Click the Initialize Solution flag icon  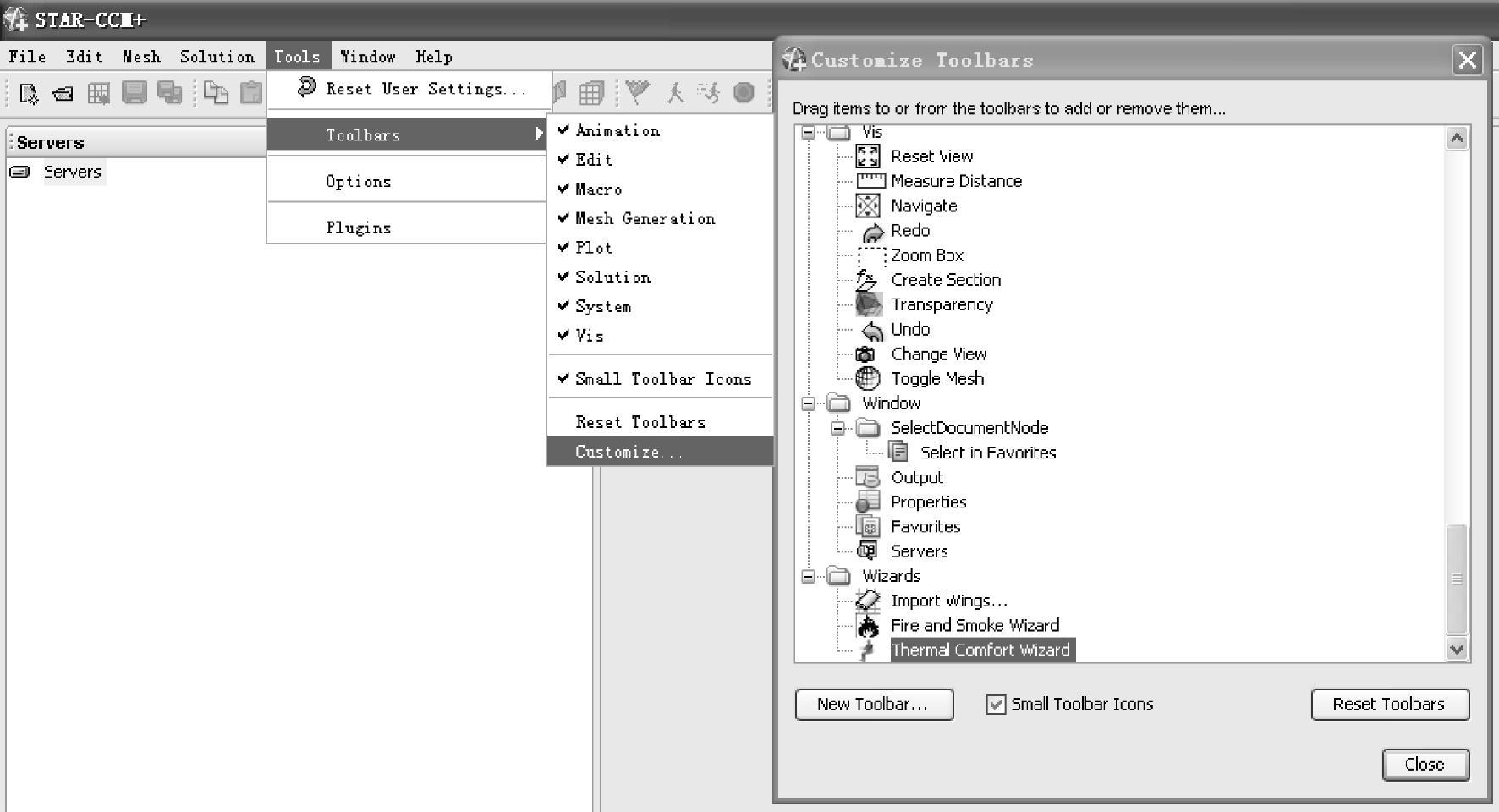[638, 91]
